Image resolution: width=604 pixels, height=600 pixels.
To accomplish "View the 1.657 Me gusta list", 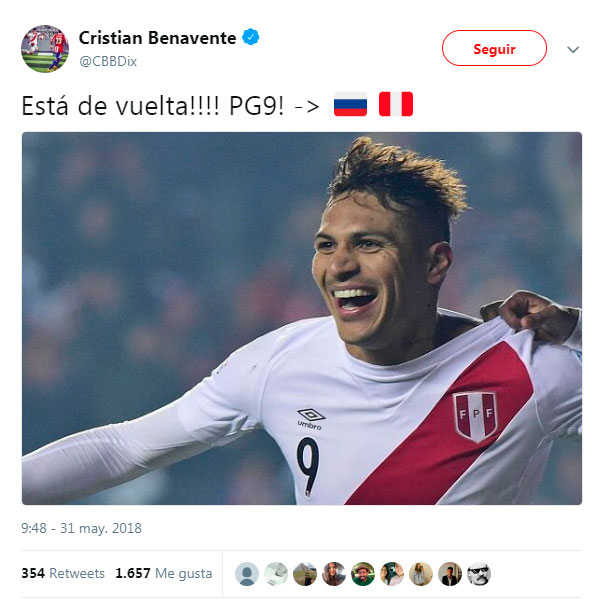I will point(164,573).
